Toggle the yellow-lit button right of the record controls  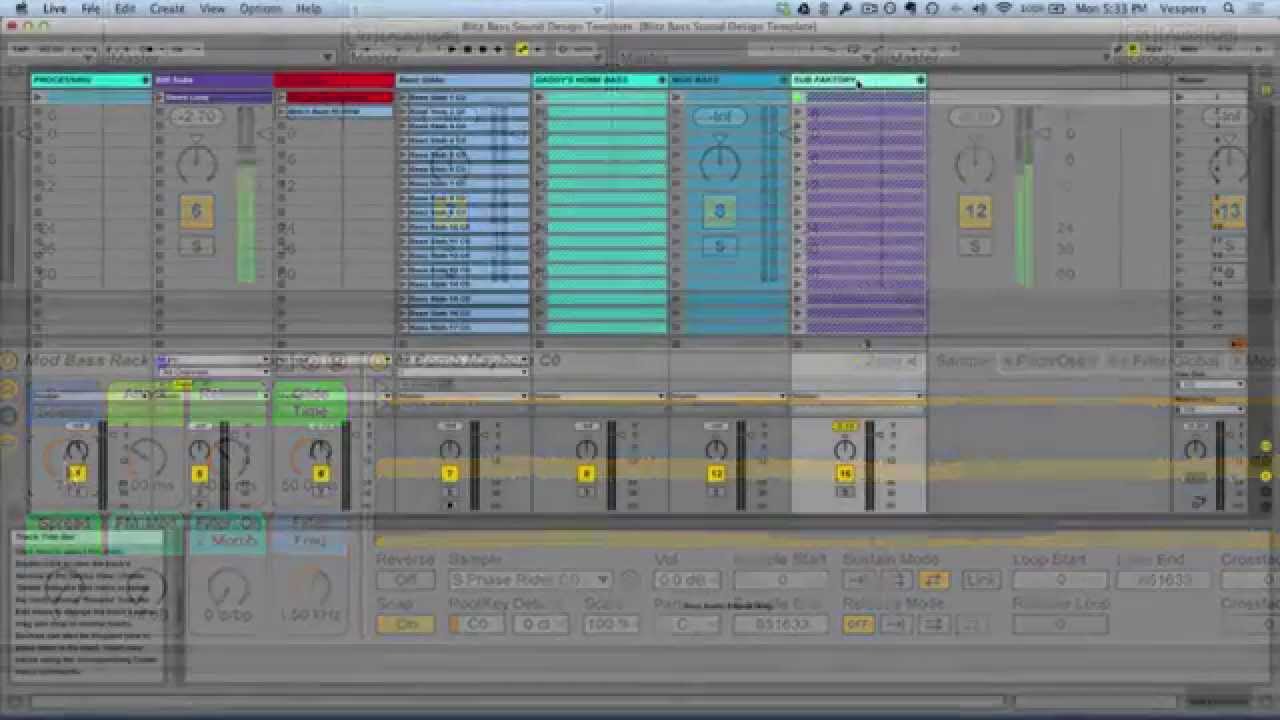pyautogui.click(x=522, y=48)
